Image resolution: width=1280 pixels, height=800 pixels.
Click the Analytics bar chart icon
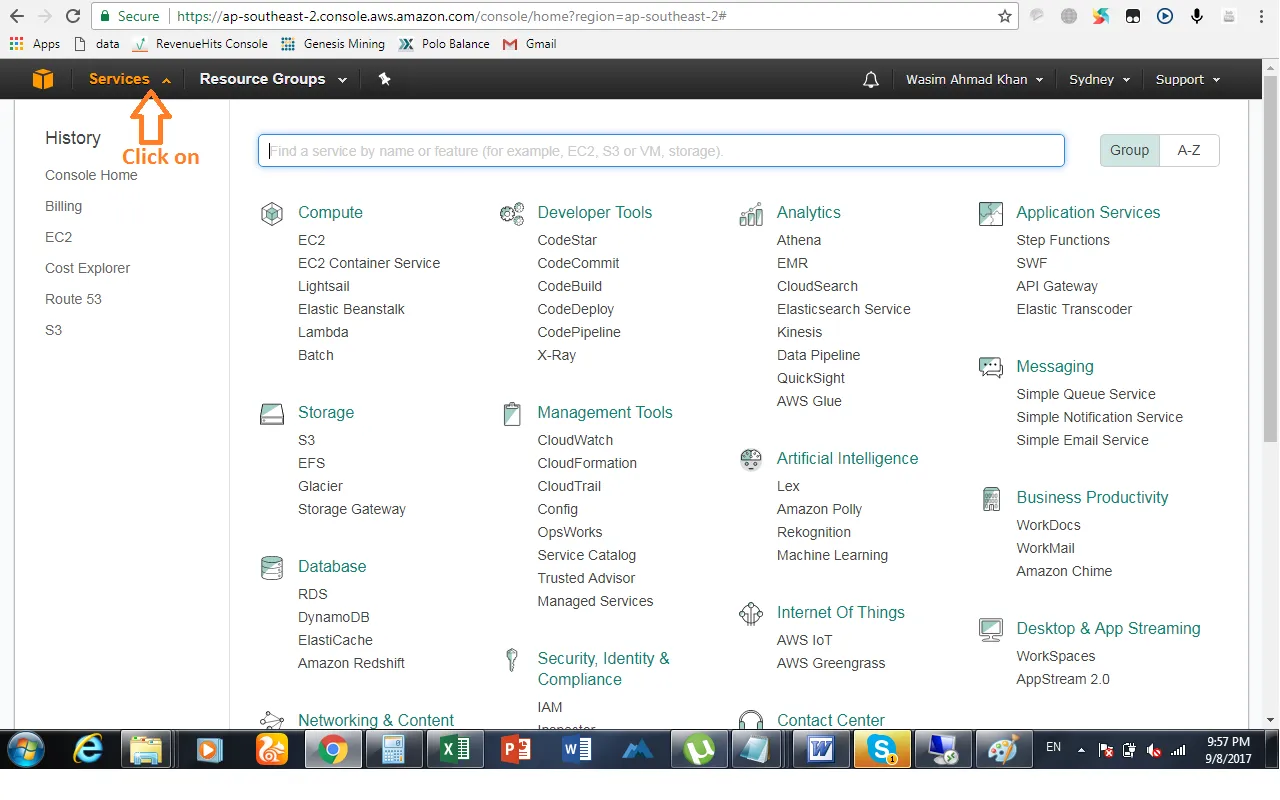tap(751, 213)
